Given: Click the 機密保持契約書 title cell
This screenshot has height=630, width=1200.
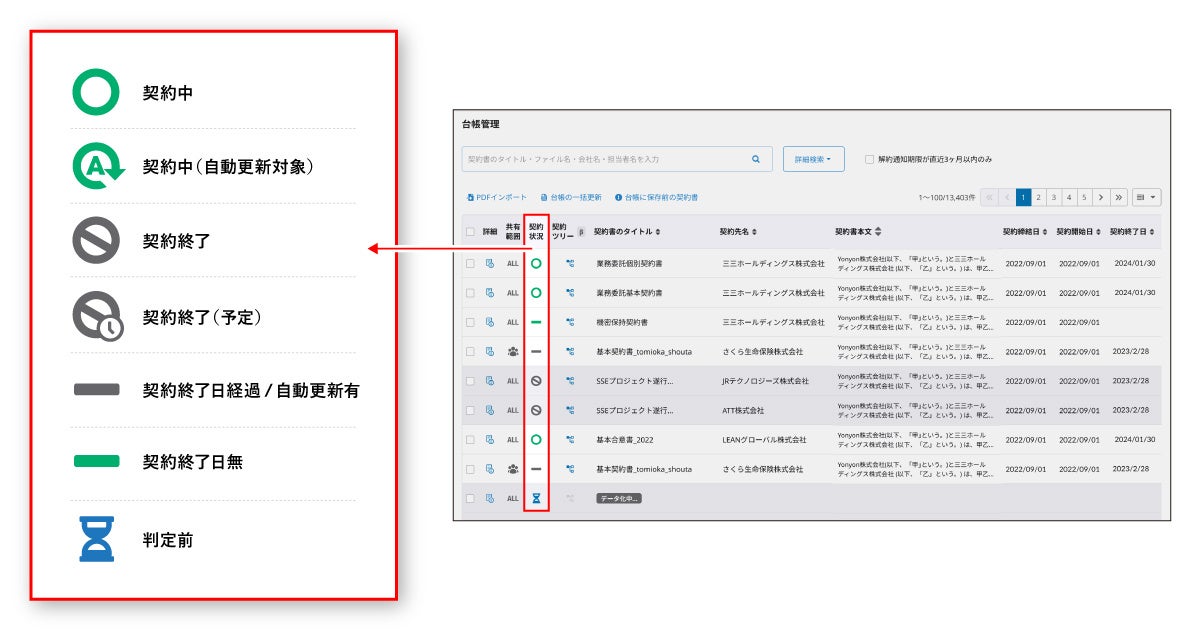Looking at the screenshot, I should pyautogui.click(x=623, y=322).
